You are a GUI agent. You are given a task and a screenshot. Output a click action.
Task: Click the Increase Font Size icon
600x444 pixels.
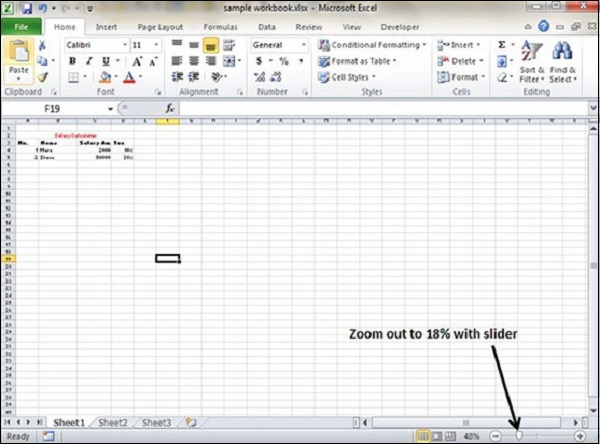pyautogui.click(x=137, y=61)
